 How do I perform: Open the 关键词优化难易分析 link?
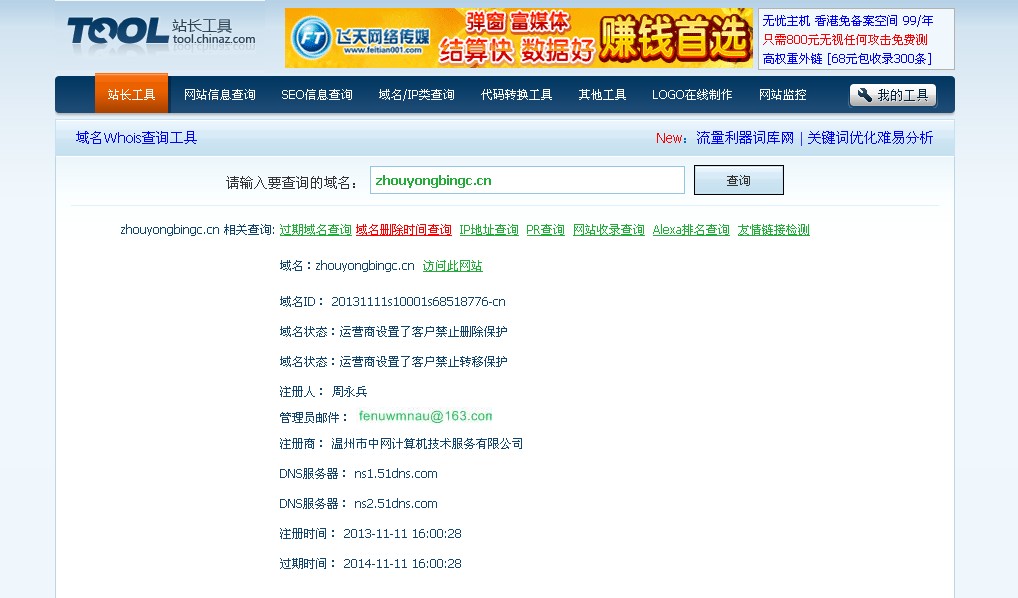870,138
